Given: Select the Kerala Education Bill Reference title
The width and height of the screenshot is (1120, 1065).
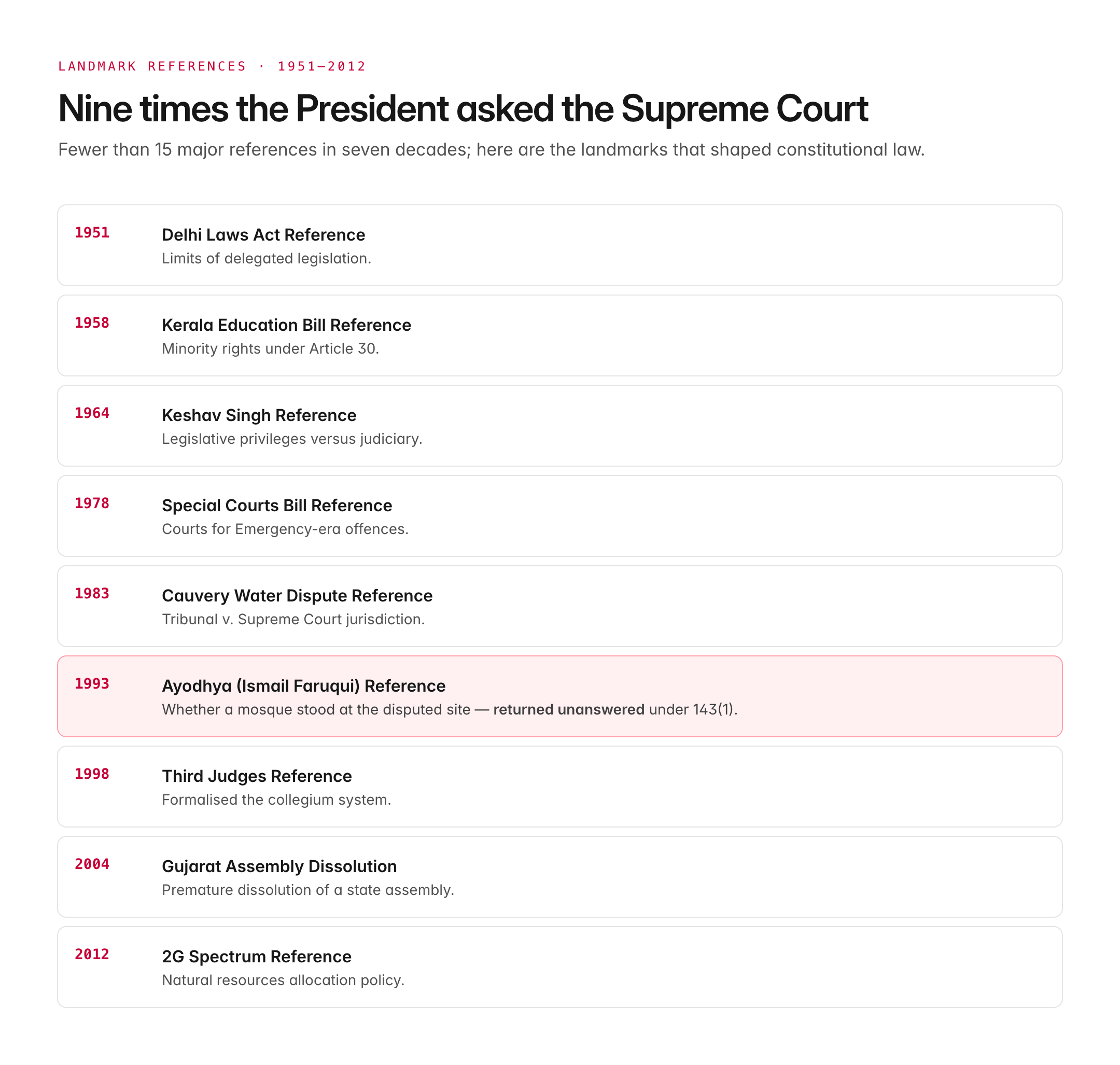Looking at the screenshot, I should (x=286, y=325).
